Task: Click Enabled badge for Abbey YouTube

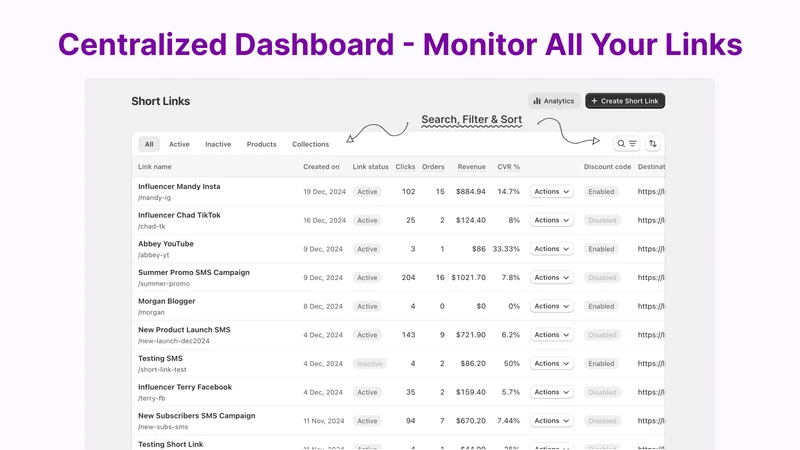Action: click(x=601, y=249)
